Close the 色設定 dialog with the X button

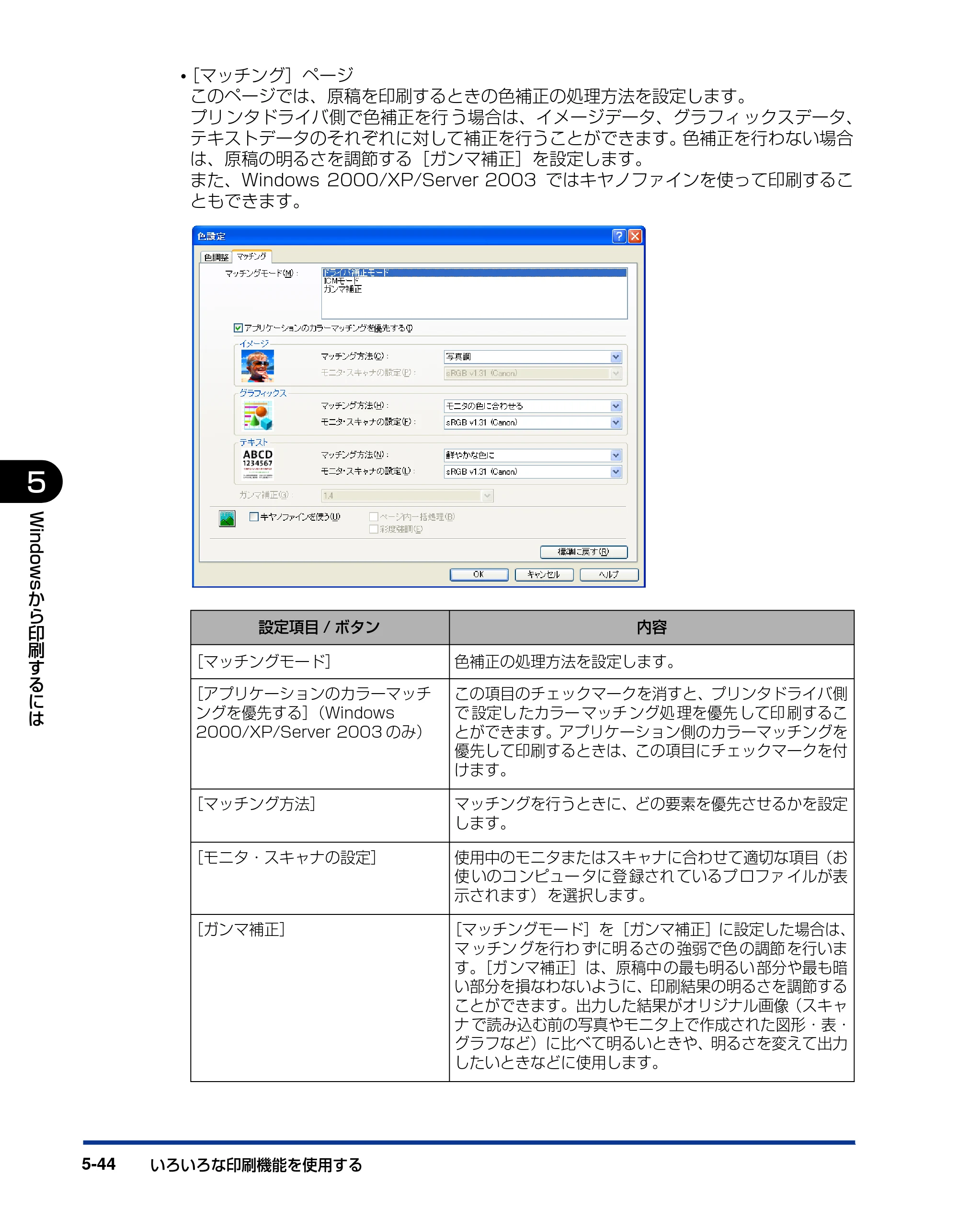635,236
